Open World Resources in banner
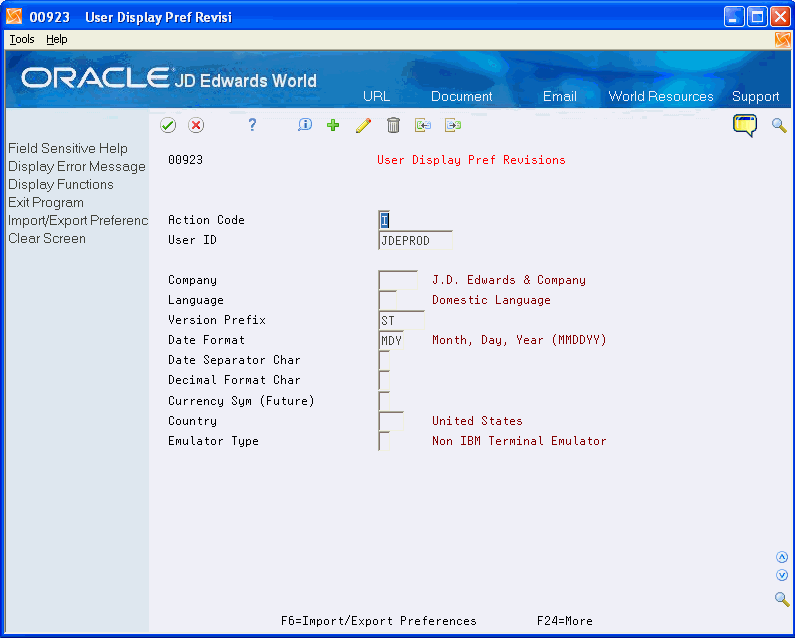795x638 pixels. coord(661,96)
